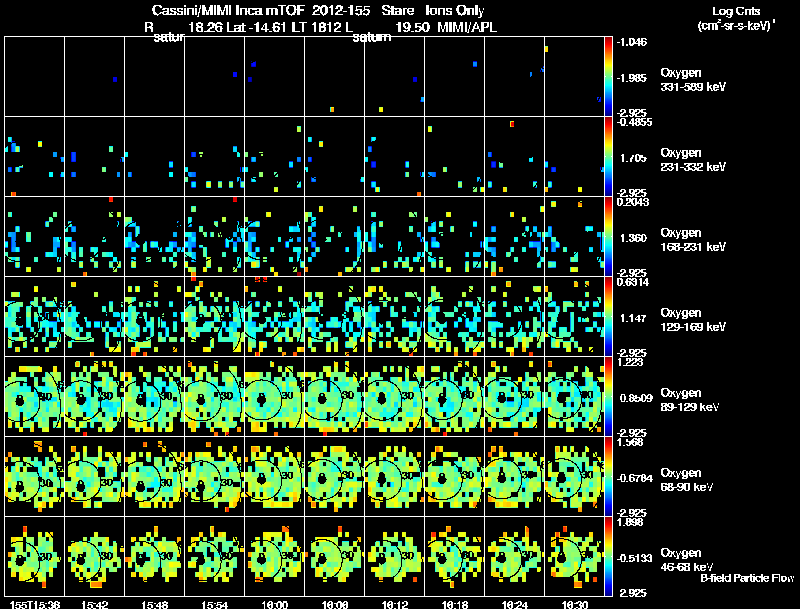Click the 89-129 keV row color bar
Image resolution: width=800 pixels, height=609 pixels.
tap(608, 396)
